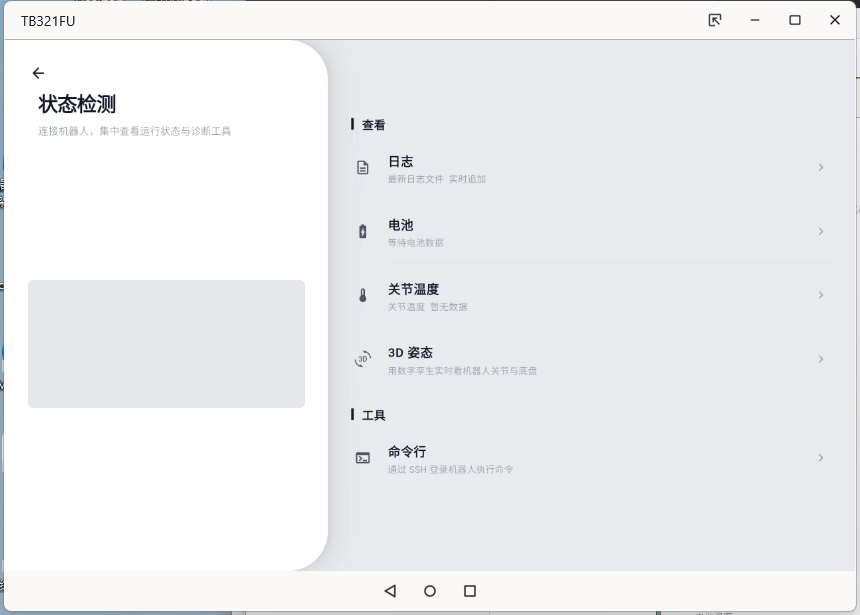The image size is (860, 615).
Task: Click the battery icon beside 电池
Action: click(363, 232)
